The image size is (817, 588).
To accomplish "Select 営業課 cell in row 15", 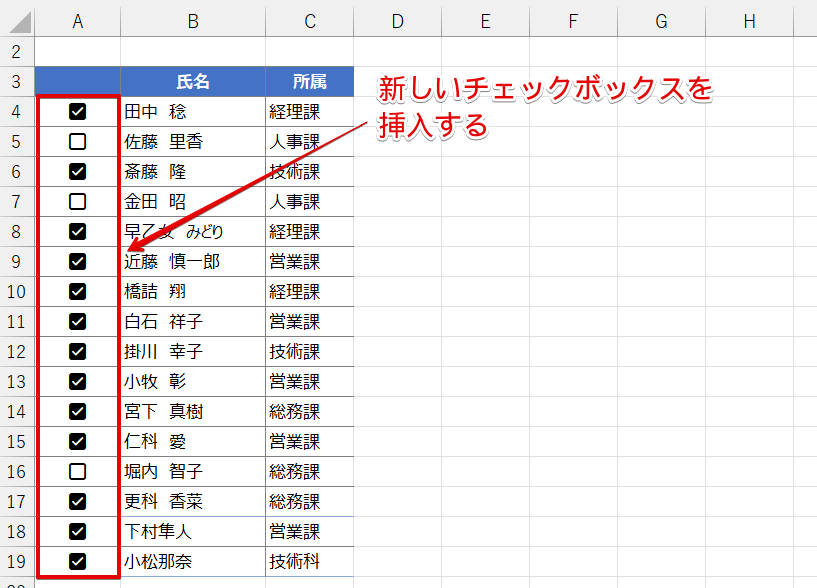I will (310, 442).
